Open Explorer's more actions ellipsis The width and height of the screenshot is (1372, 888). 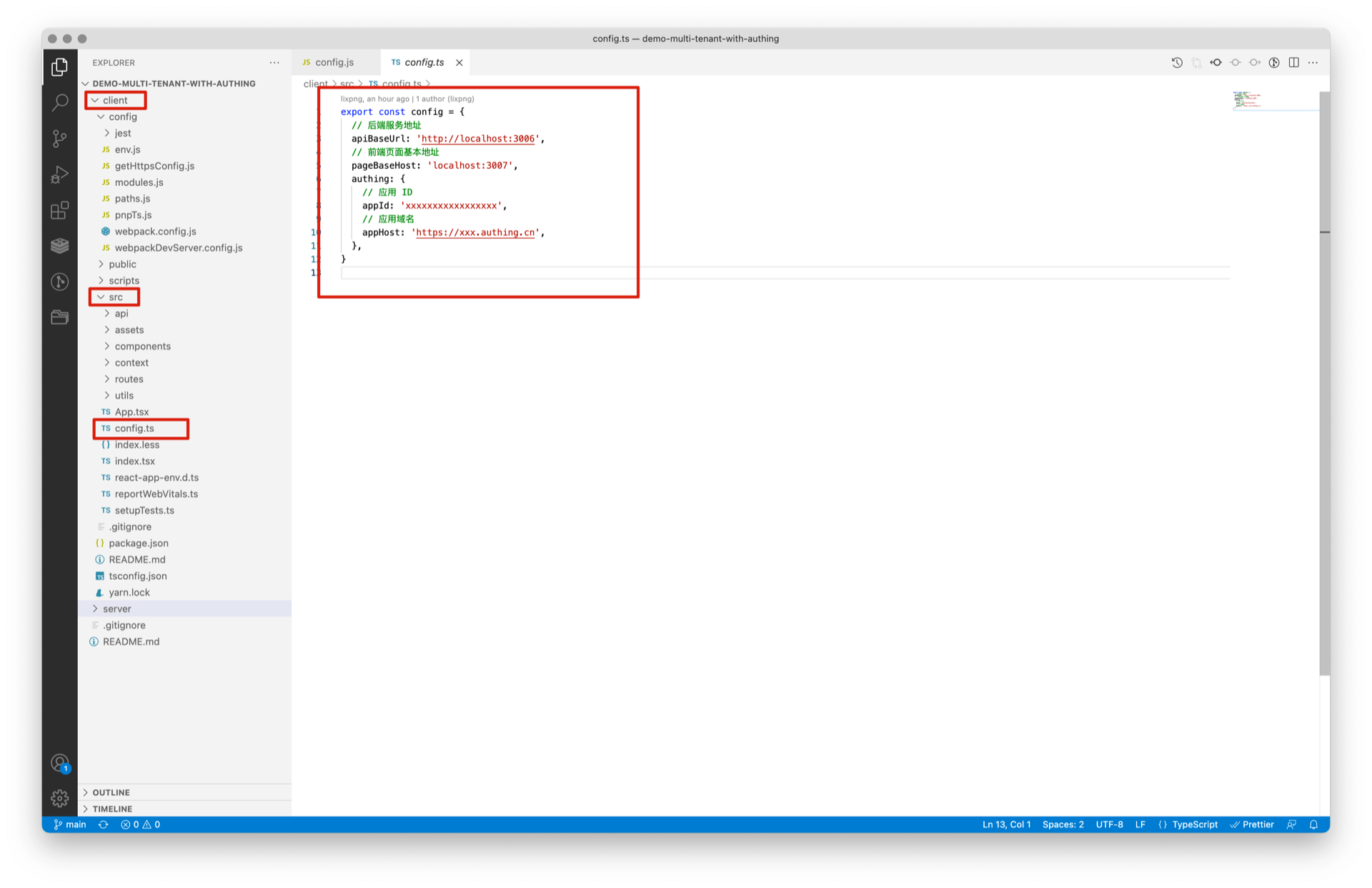[274, 62]
